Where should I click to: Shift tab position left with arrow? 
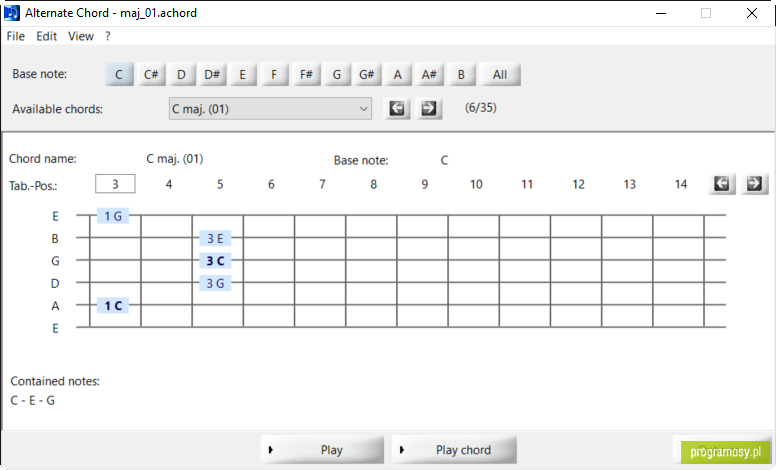[722, 184]
